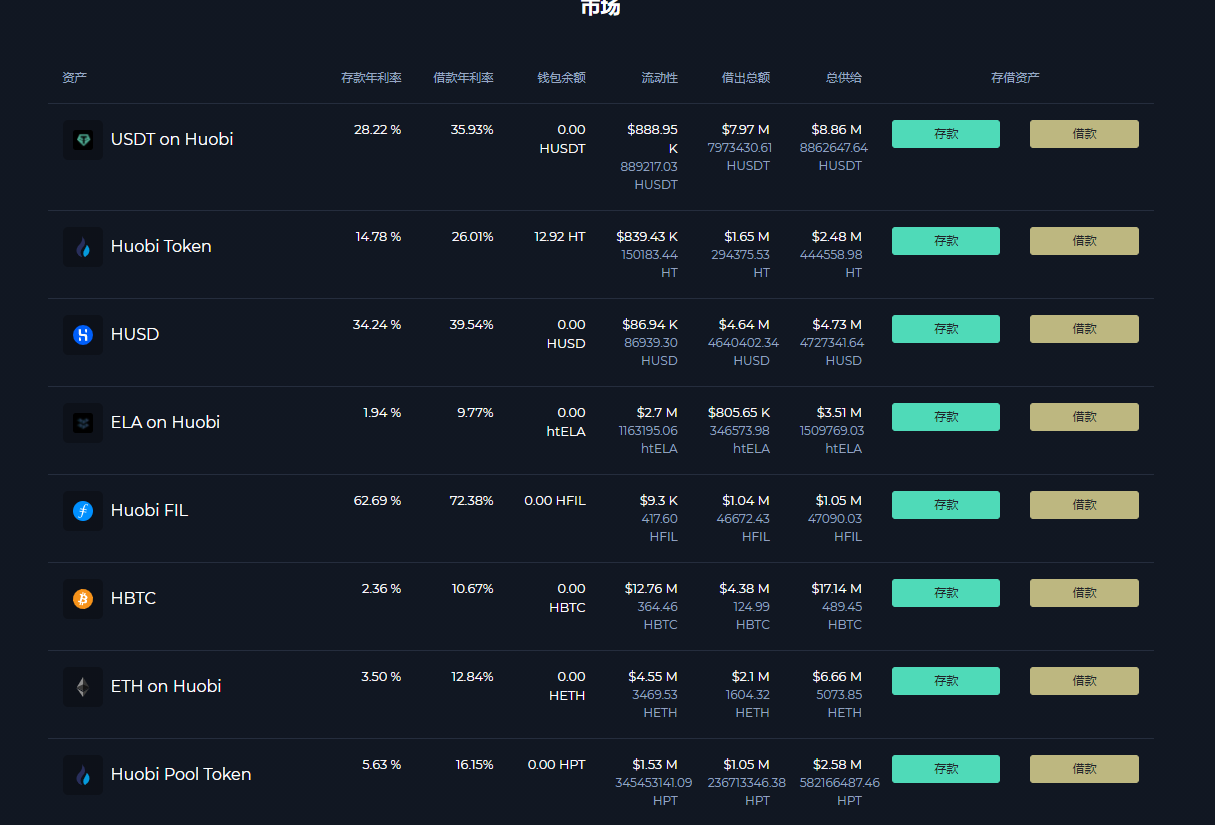This screenshot has height=825, width=1215.
Task: Click the 16.15% borrow rate
Action: point(474,765)
